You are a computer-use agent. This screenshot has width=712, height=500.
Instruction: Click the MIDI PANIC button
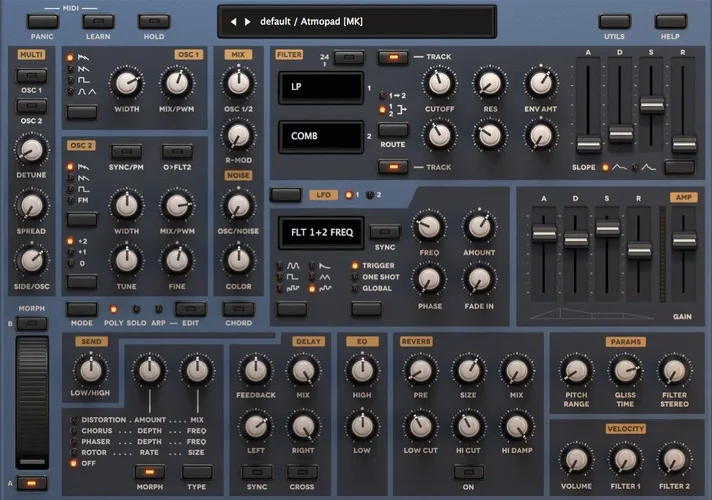click(43, 21)
